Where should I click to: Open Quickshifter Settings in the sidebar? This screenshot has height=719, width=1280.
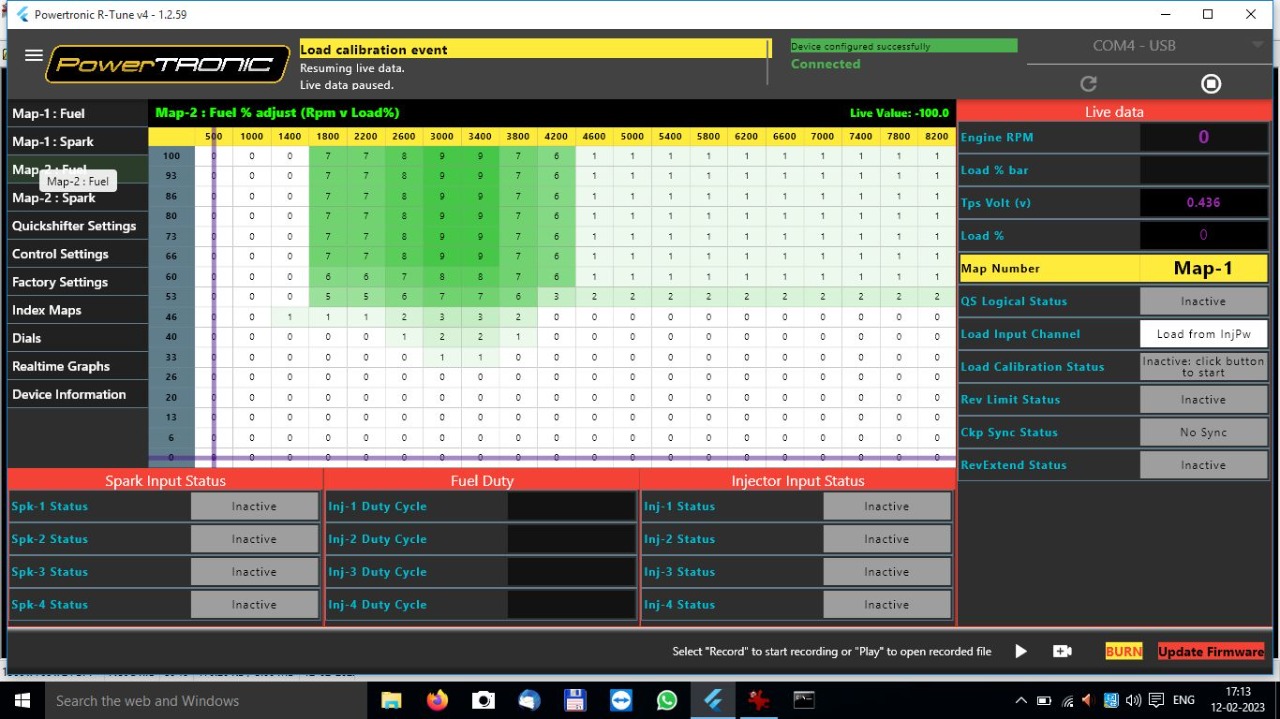(74, 226)
